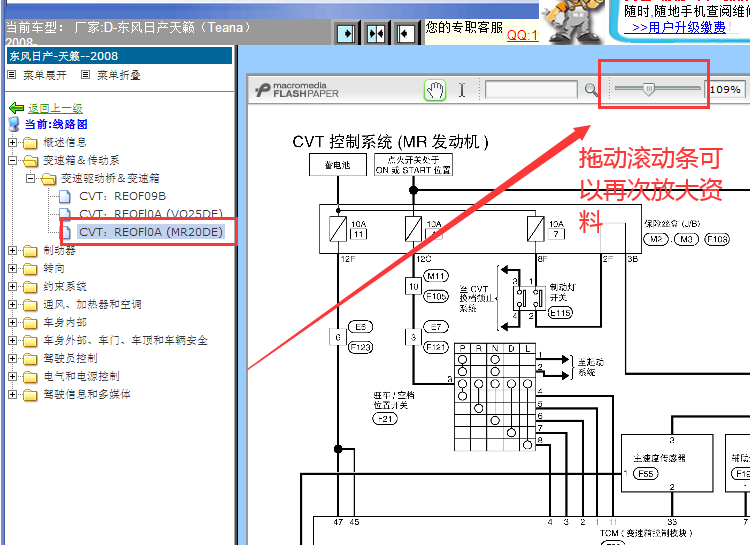Click the left-arrow panel layout button
The height and width of the screenshot is (545, 750).
click(406, 34)
